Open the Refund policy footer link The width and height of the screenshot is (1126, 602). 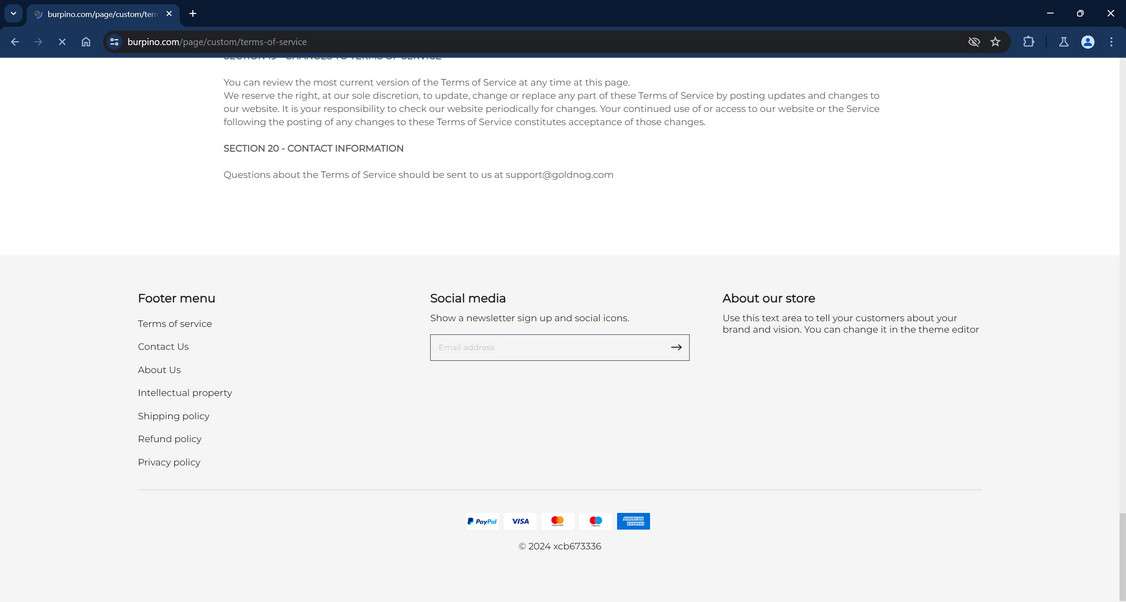tap(170, 439)
